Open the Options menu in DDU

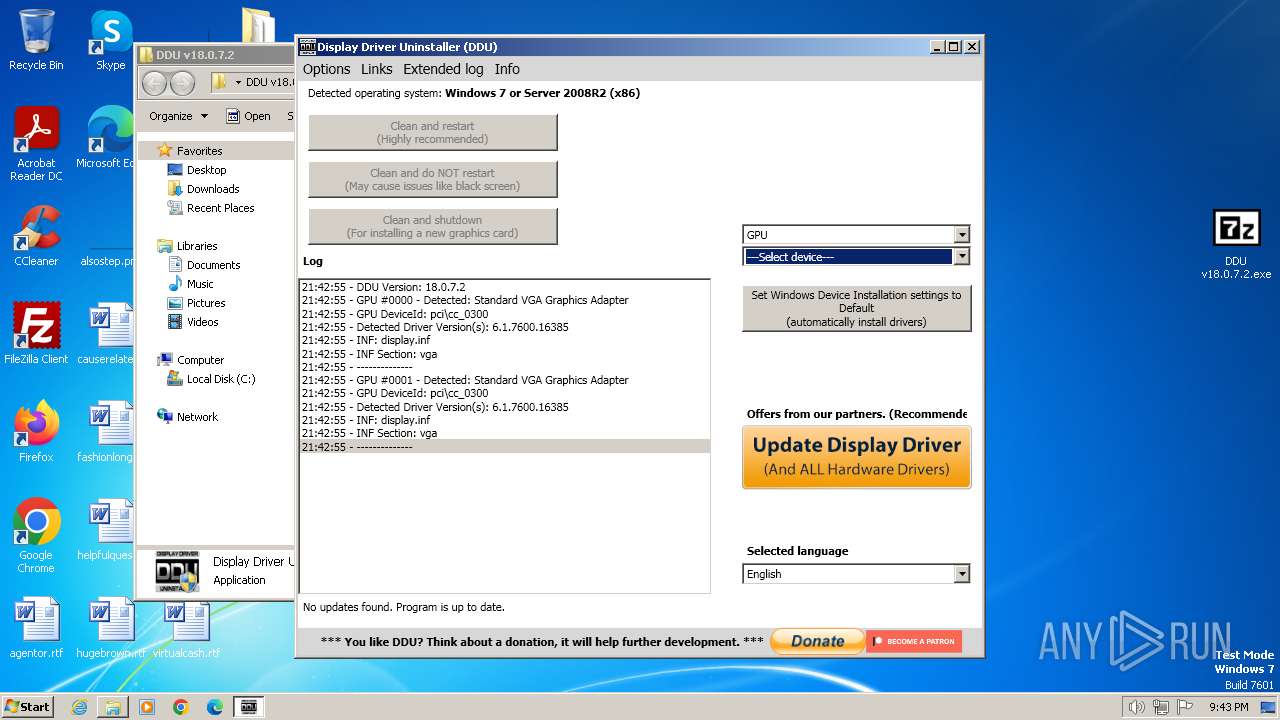click(x=326, y=69)
